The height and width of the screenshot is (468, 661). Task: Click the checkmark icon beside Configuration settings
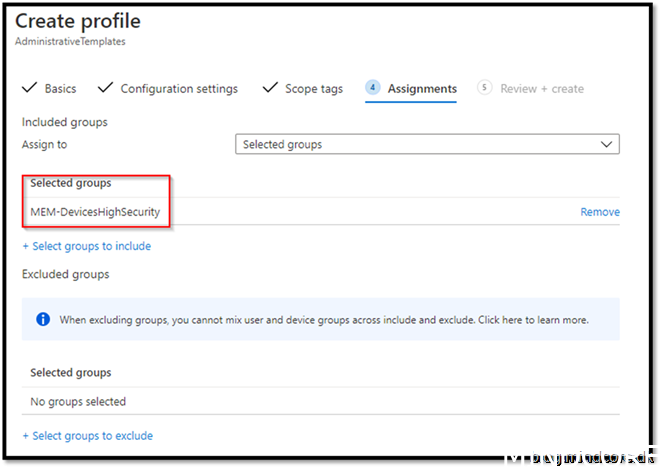[105, 88]
